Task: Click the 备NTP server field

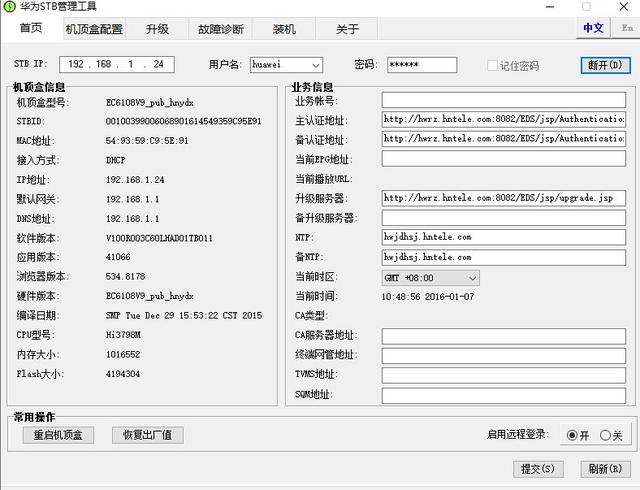Action: click(x=504, y=257)
